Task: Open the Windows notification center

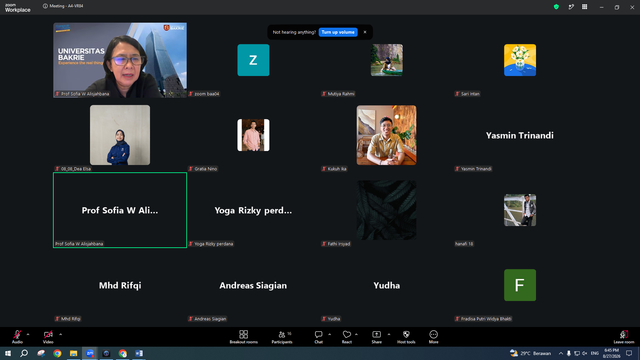Action: [x=629, y=353]
